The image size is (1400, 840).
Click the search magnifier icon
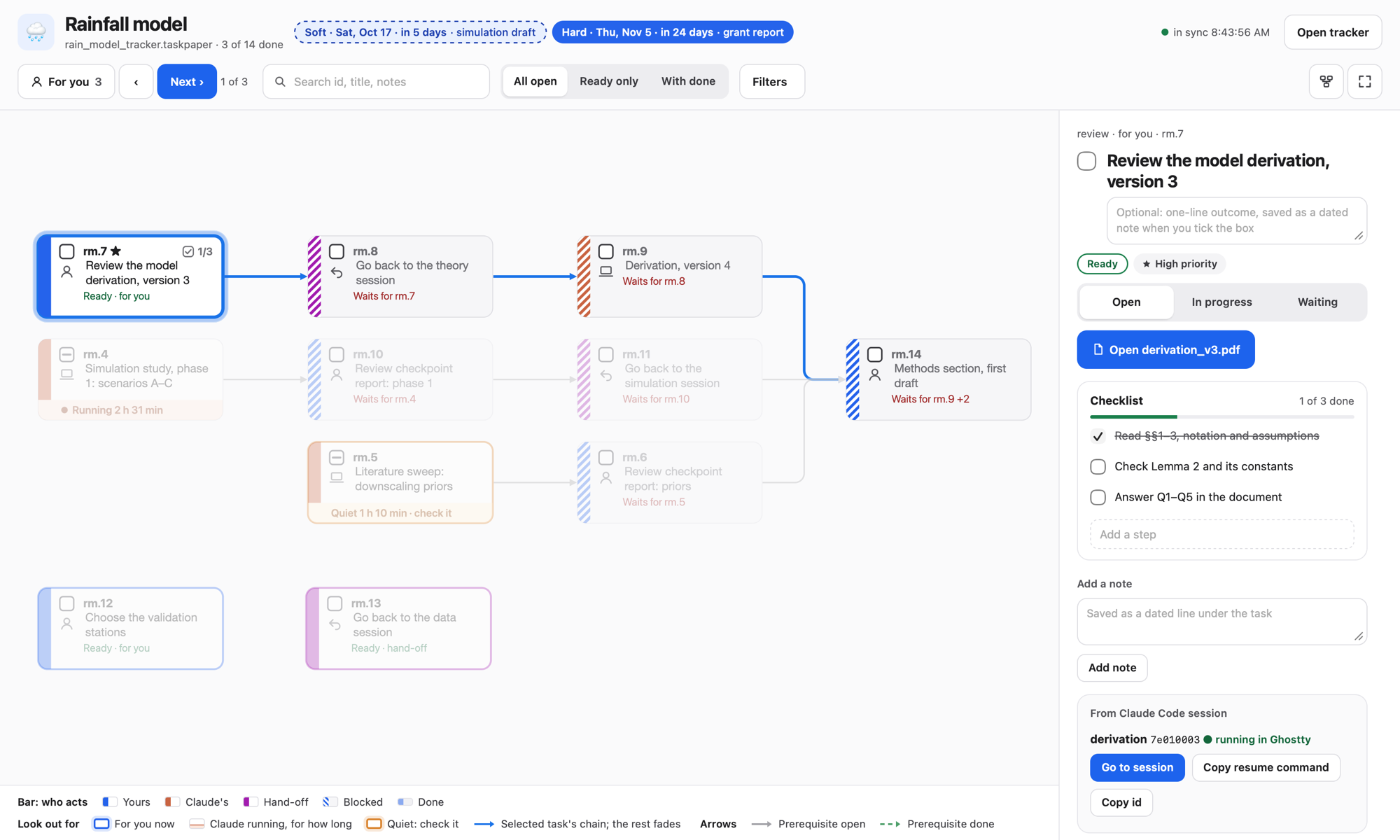click(x=280, y=82)
